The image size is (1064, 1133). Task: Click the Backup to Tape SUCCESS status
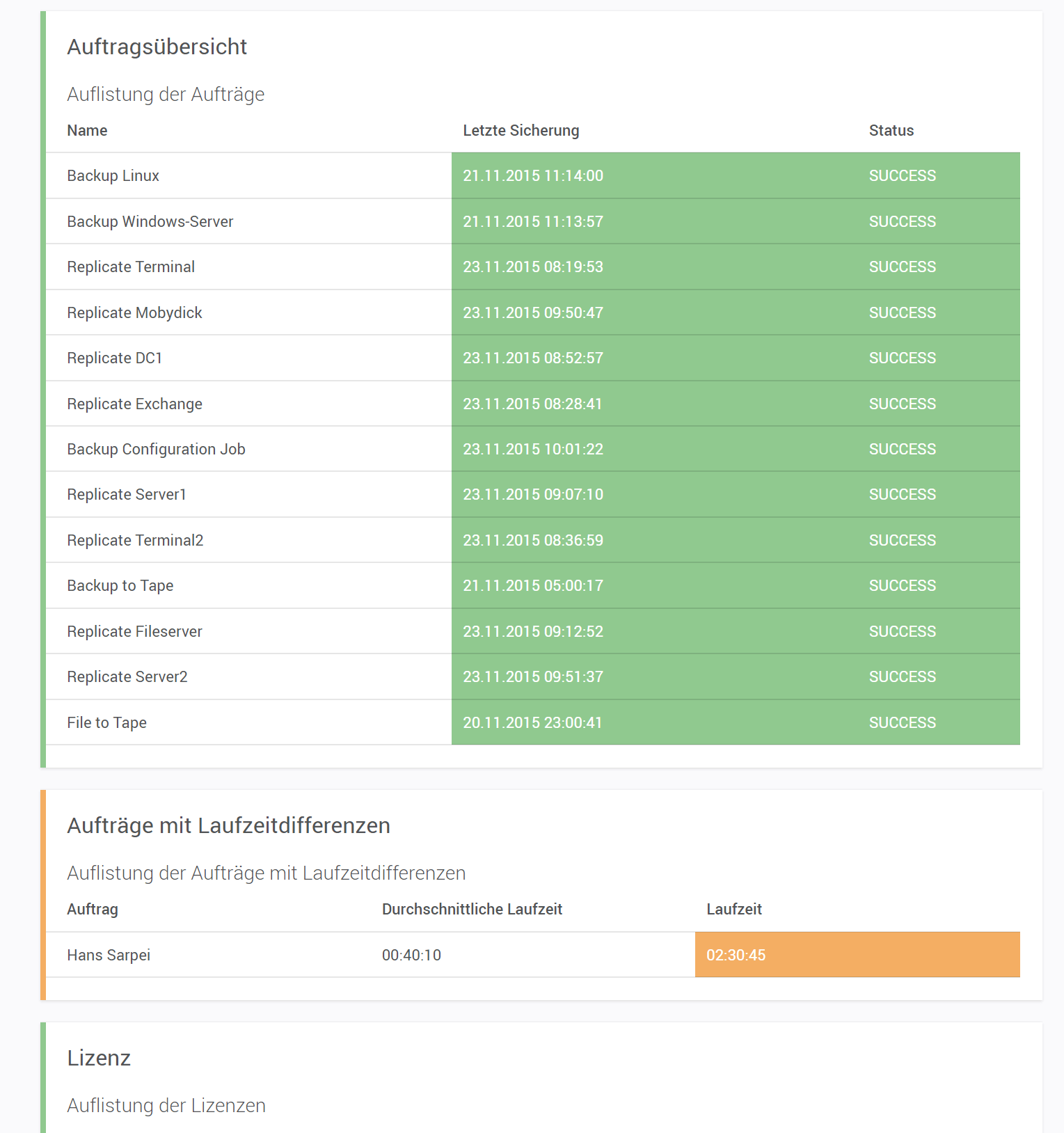pyautogui.click(x=902, y=586)
